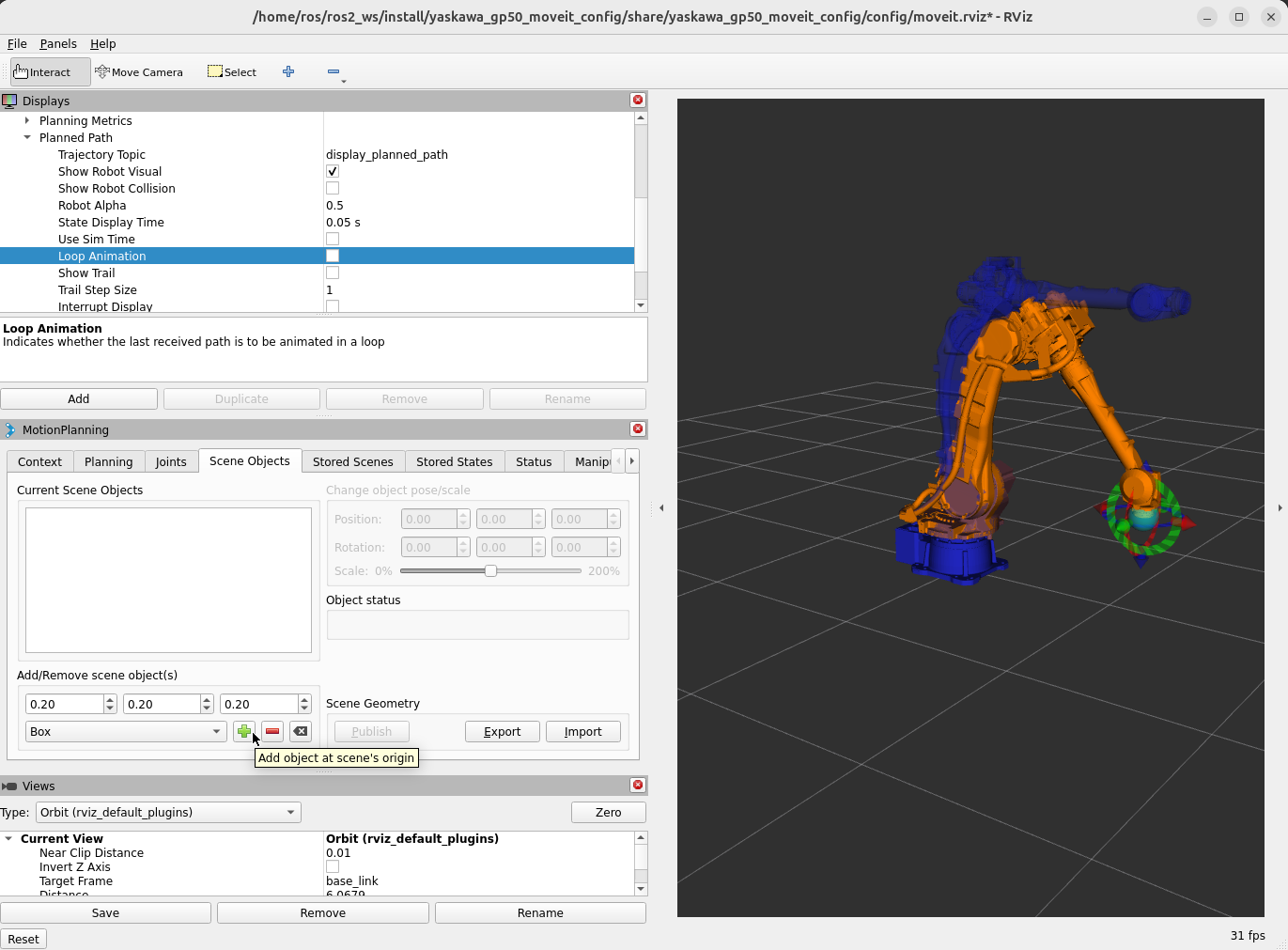Click the Import scene geometry button
The image size is (1288, 950).
point(583,731)
